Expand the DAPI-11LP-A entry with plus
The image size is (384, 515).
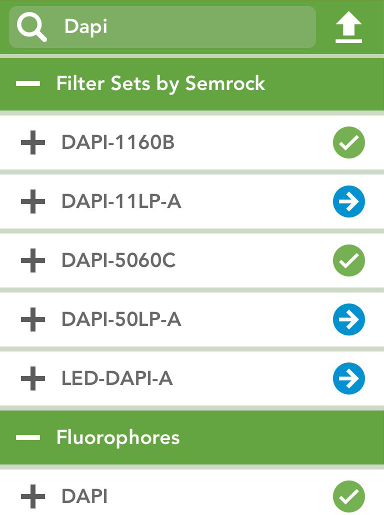[x=33, y=202]
